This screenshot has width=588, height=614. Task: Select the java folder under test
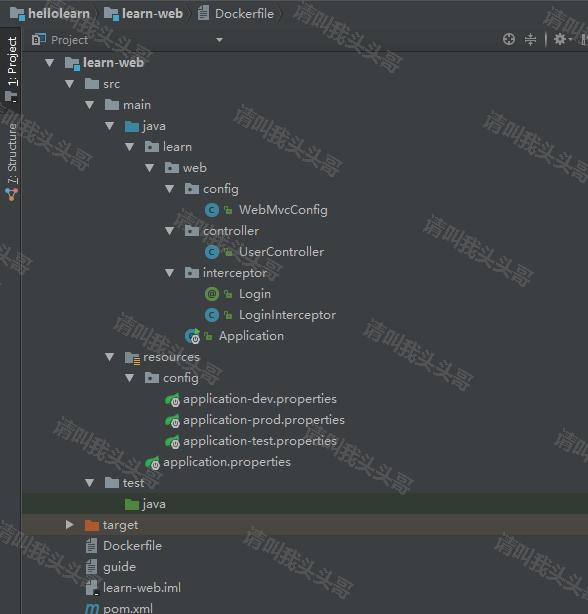154,504
